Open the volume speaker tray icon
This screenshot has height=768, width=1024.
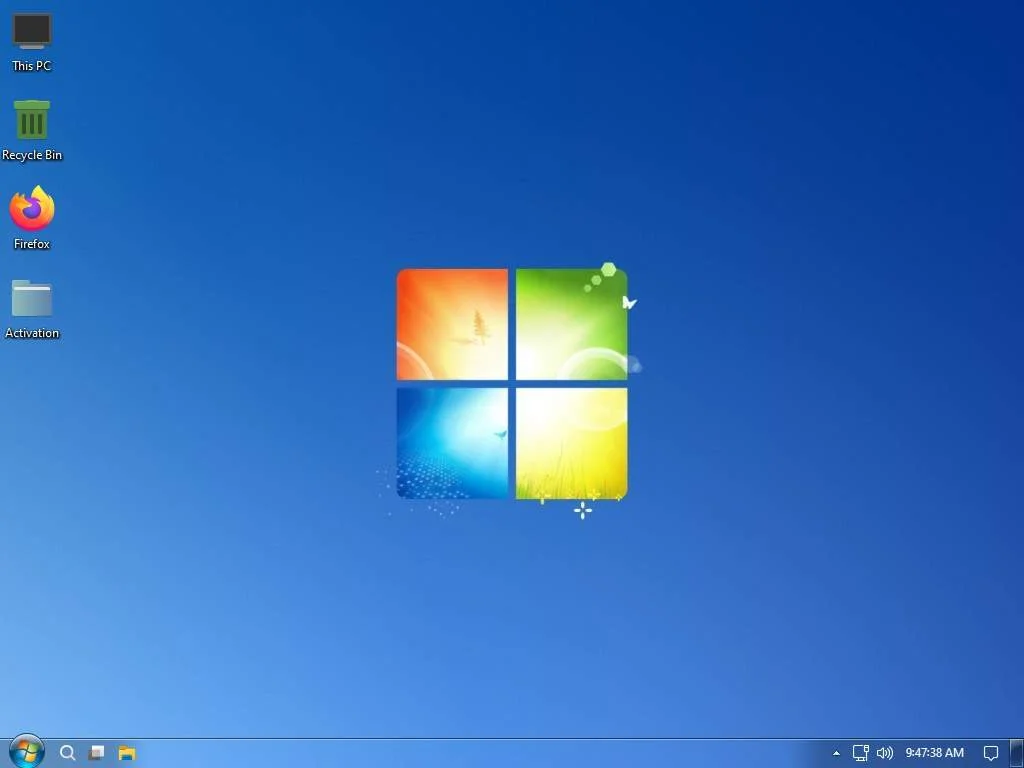[884, 753]
